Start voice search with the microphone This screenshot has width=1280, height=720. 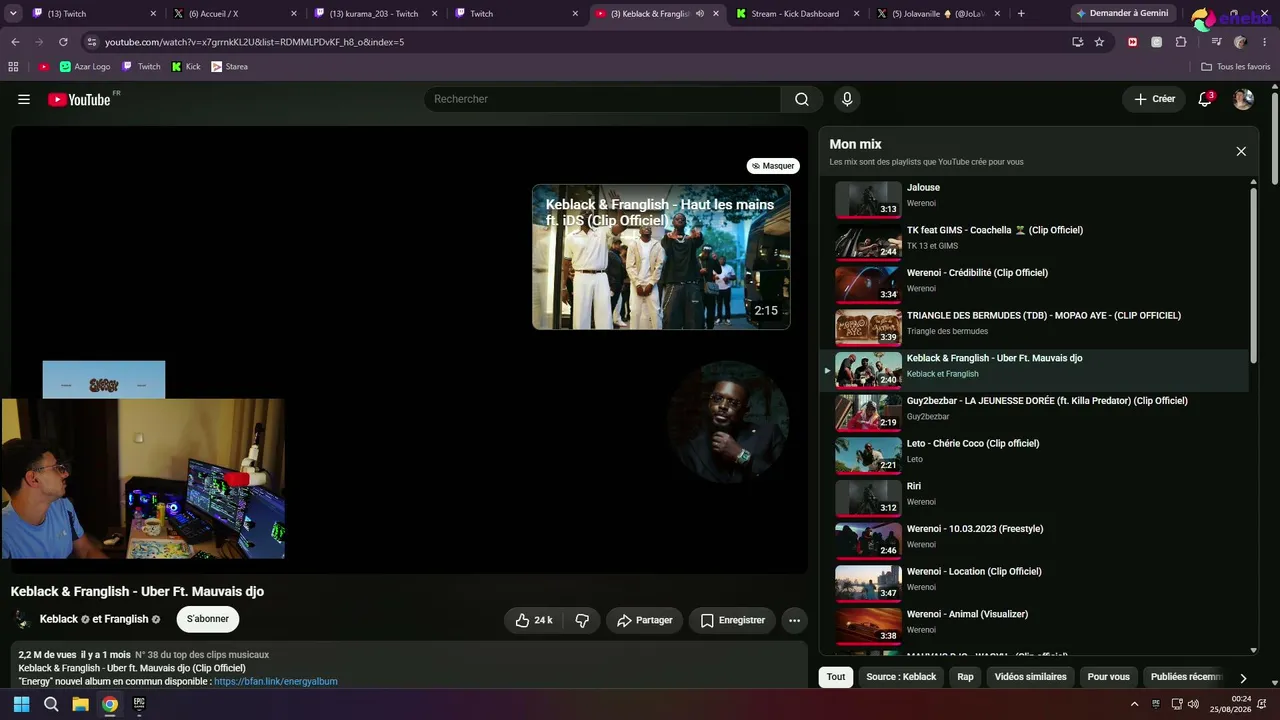tap(847, 99)
